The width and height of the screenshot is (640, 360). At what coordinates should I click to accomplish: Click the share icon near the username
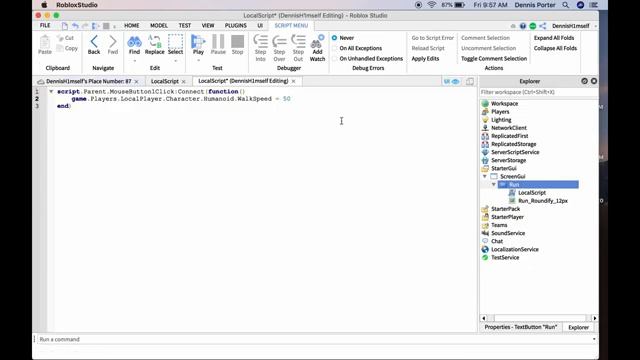[x=542, y=26]
